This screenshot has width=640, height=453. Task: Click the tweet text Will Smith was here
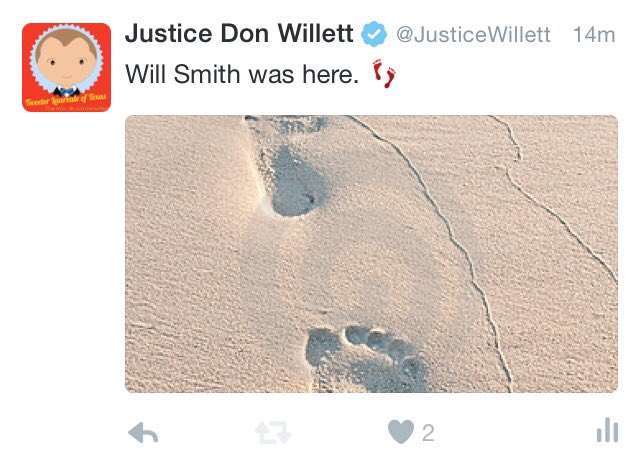pos(242,74)
